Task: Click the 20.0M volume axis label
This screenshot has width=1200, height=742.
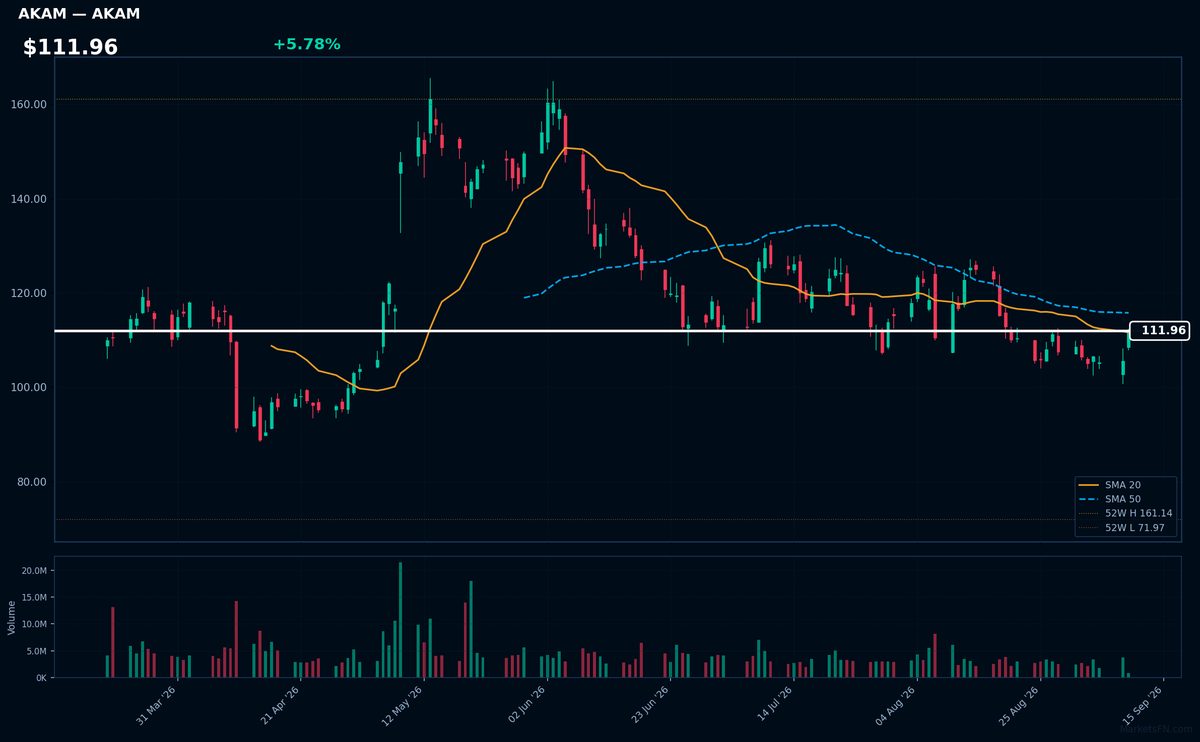Action: point(34,571)
